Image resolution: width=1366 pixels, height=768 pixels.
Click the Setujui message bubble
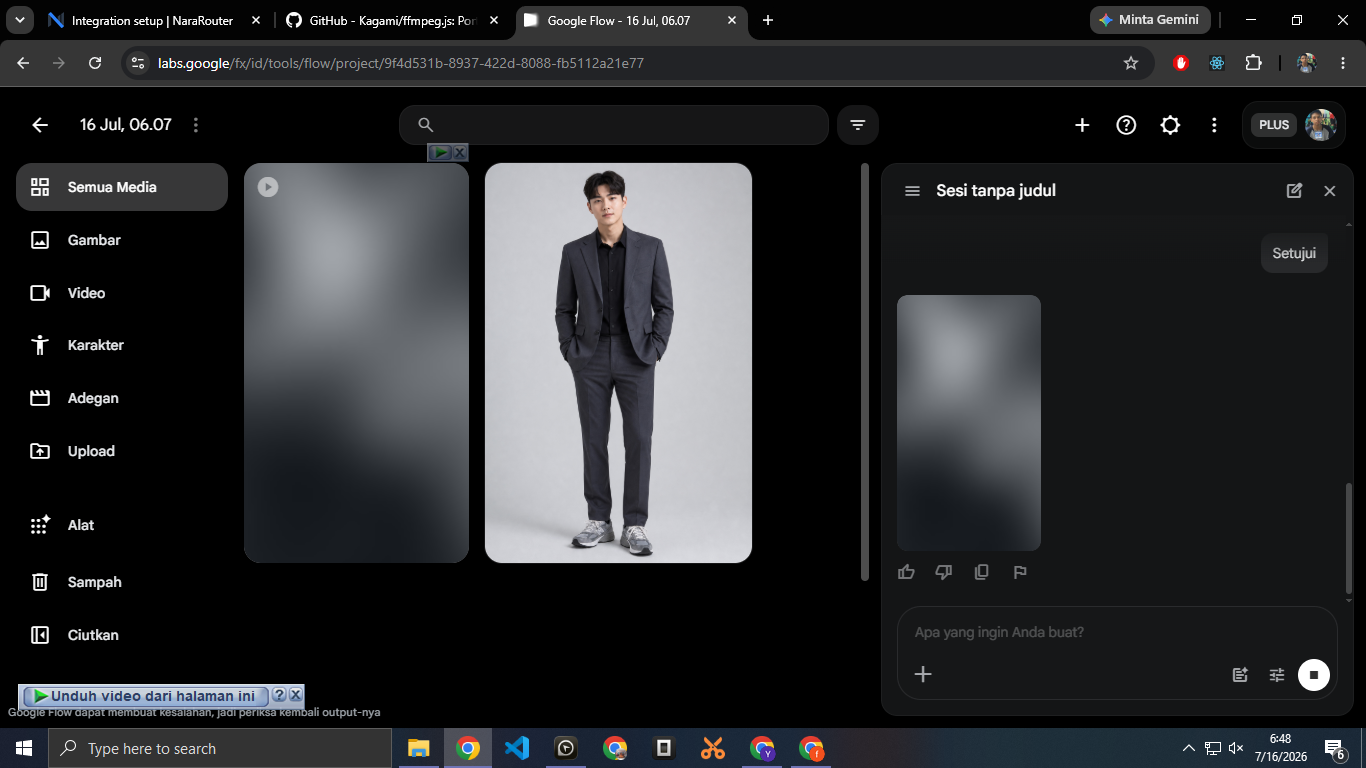coord(1294,253)
